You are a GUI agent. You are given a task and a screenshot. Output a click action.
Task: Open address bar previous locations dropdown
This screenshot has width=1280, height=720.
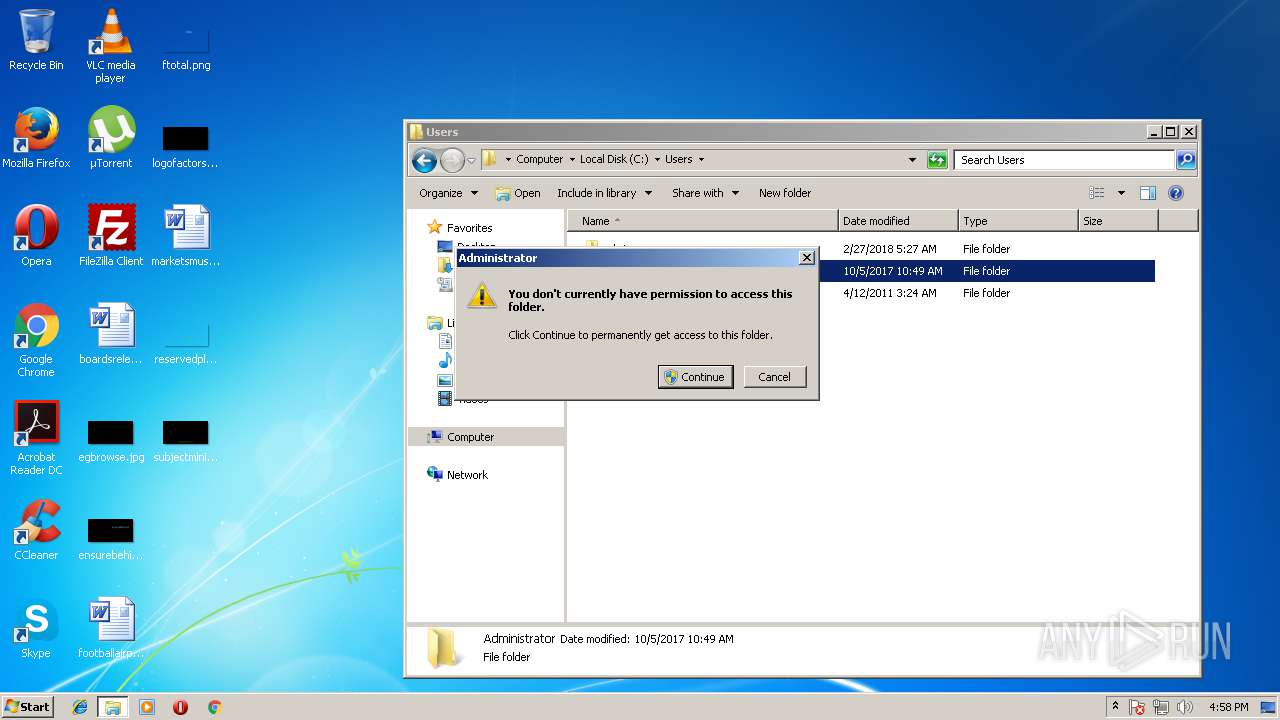tap(912, 159)
